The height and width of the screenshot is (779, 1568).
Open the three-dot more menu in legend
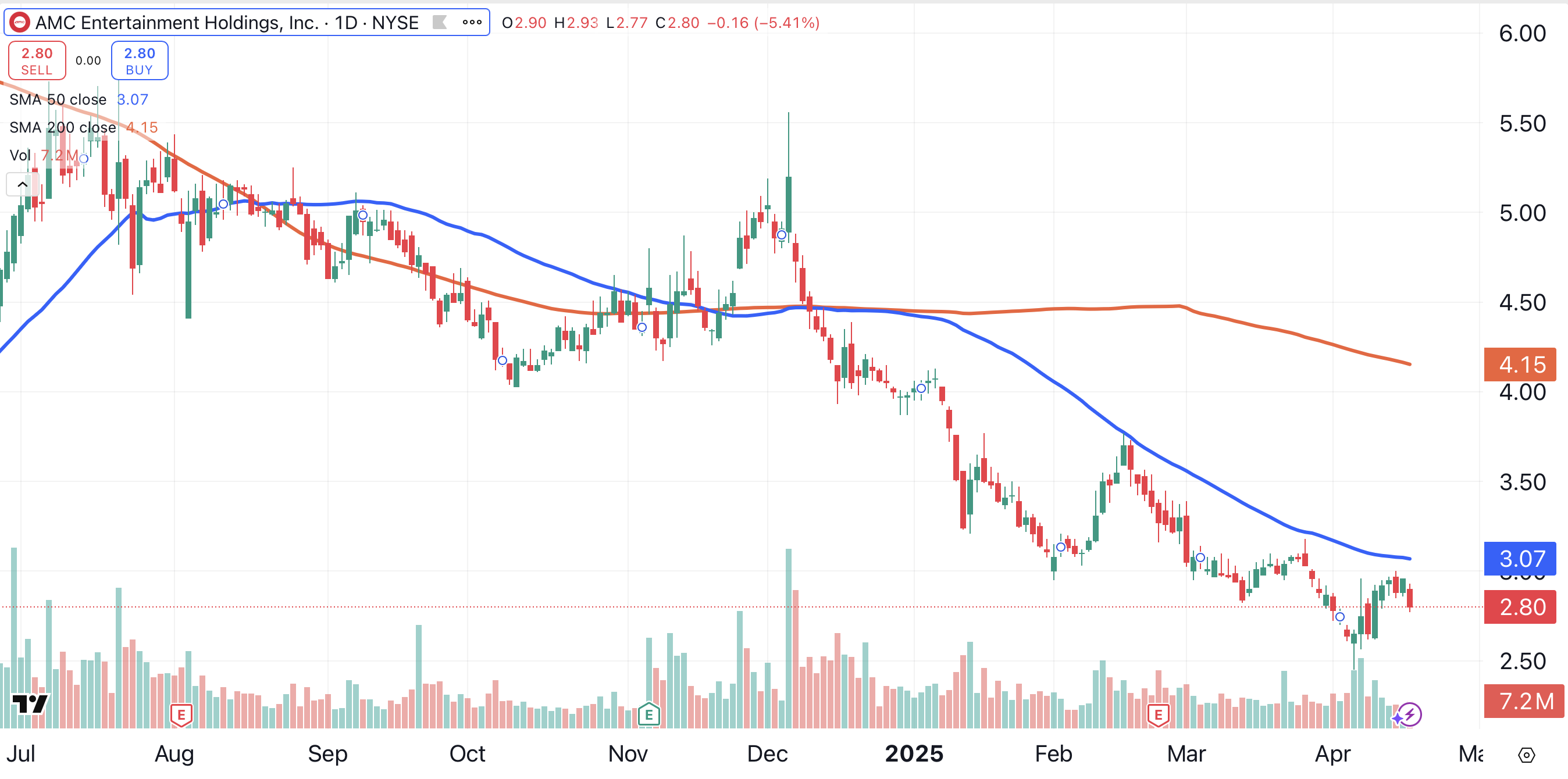click(x=472, y=23)
